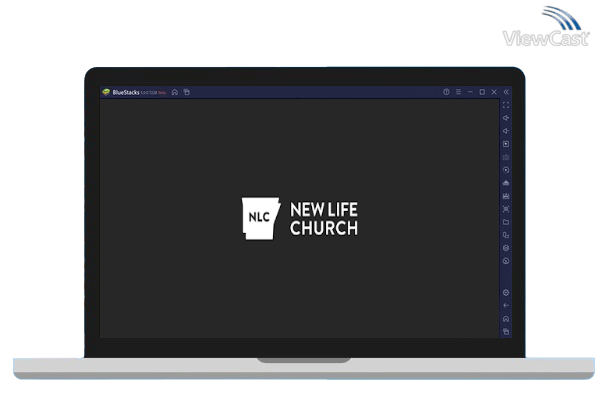Click the fifth icon in the right sidebar
The height and width of the screenshot is (414, 602).
pyautogui.click(x=506, y=157)
